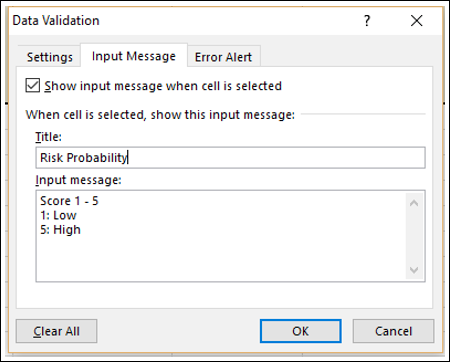Click the Clear All button
Viewport: 450px width, 362px height.
tap(56, 331)
